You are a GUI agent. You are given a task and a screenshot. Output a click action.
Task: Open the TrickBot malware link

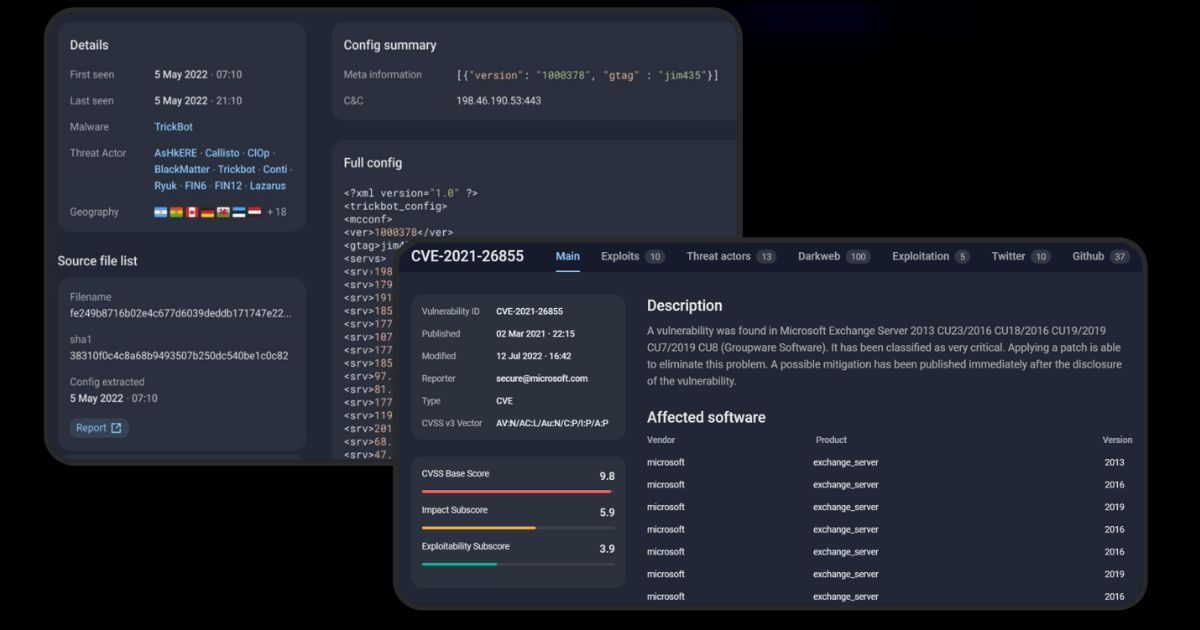coord(173,127)
